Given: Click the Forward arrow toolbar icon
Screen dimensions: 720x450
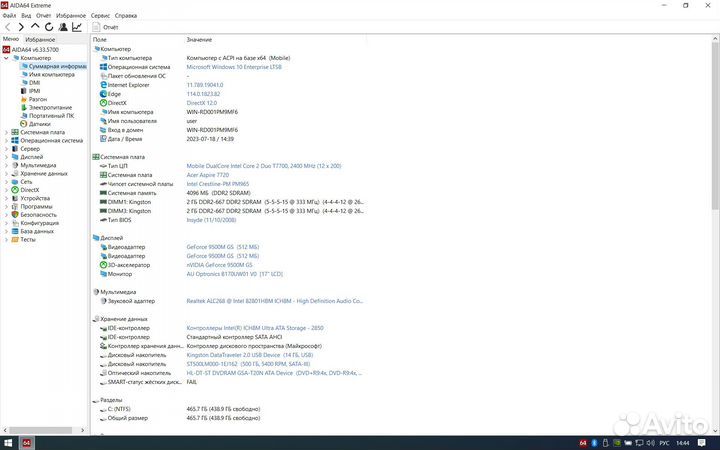Looking at the screenshot, I should click(21, 27).
